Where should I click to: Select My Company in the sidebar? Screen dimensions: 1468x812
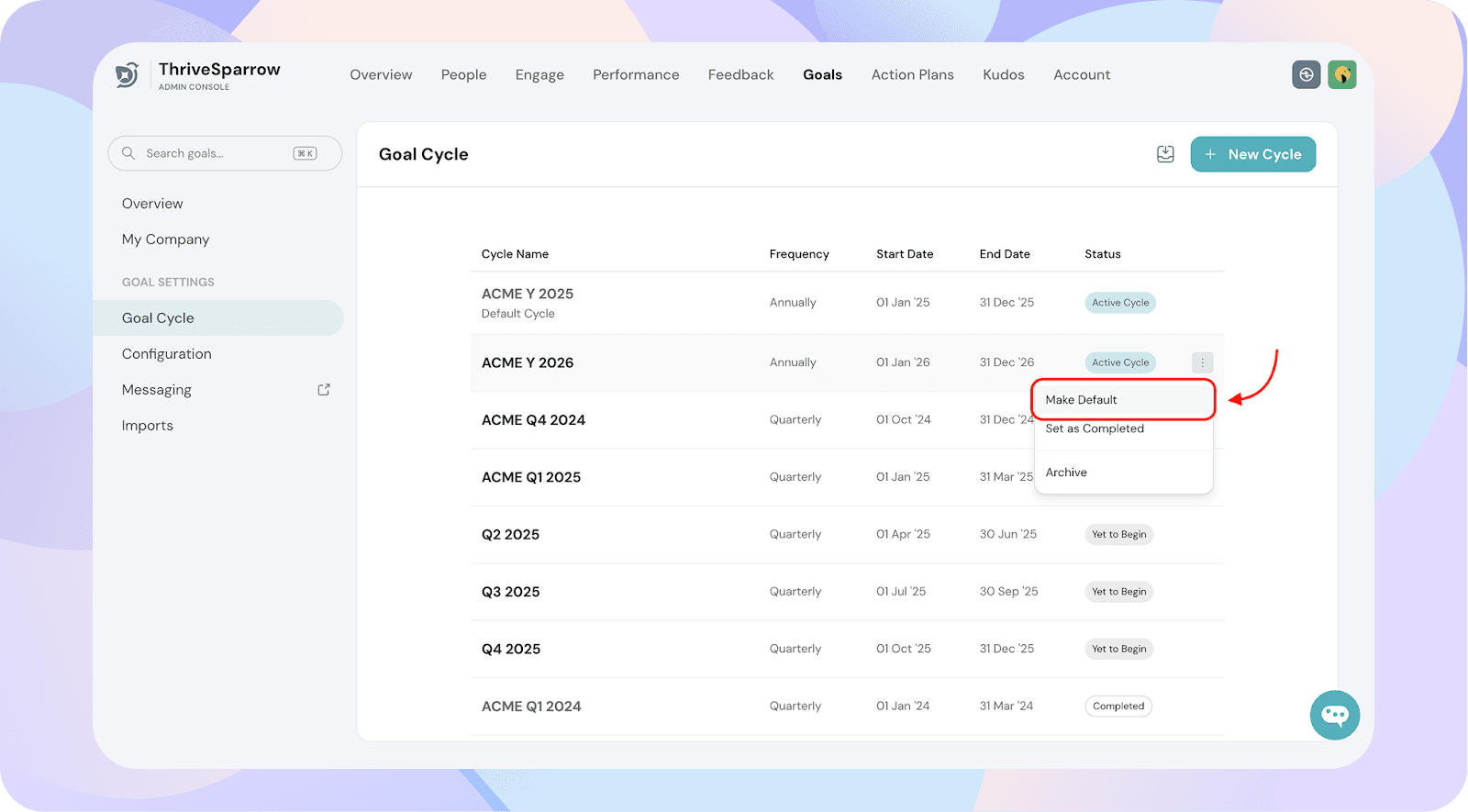pyautogui.click(x=165, y=239)
